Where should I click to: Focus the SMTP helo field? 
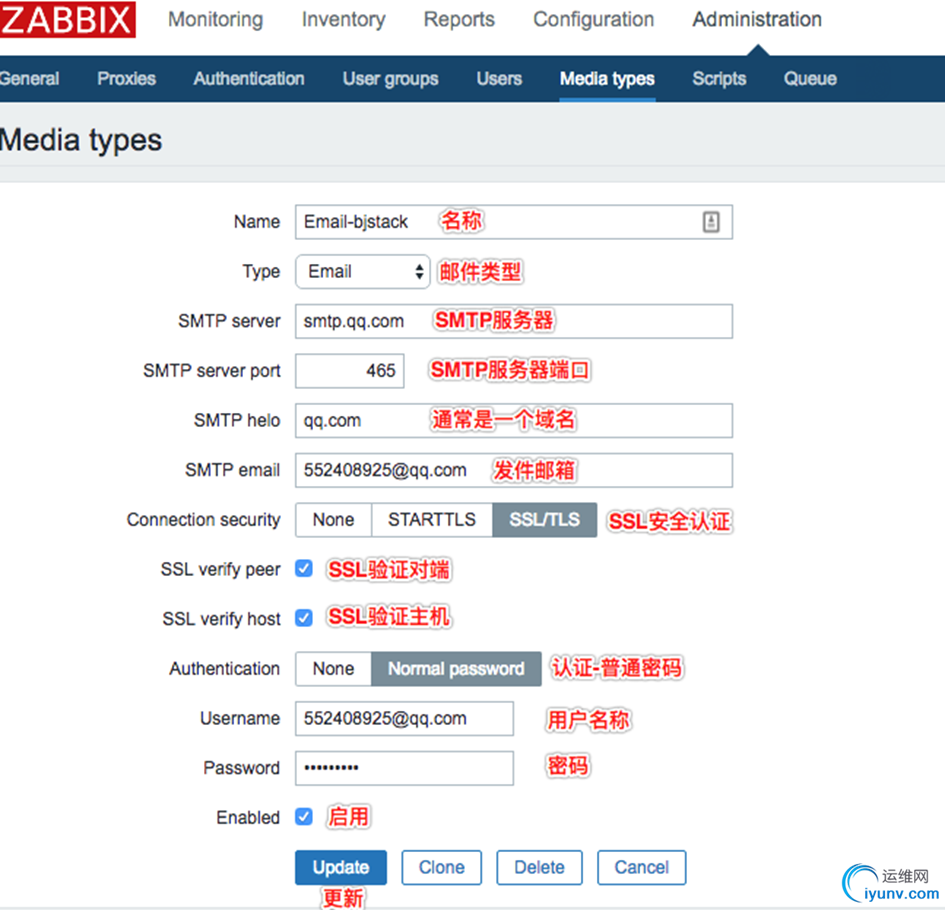513,420
